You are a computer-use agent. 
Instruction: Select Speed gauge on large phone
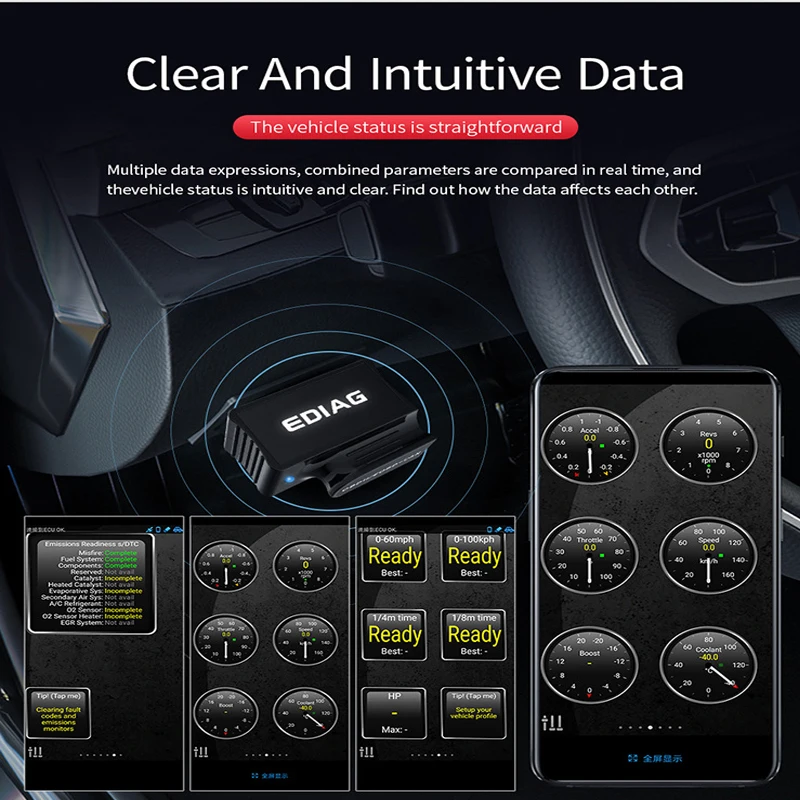[x=709, y=556]
